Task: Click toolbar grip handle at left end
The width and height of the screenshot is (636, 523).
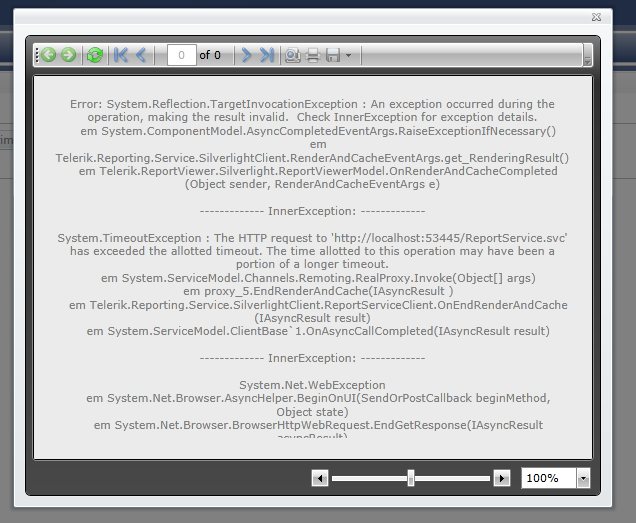Action: 37,55
